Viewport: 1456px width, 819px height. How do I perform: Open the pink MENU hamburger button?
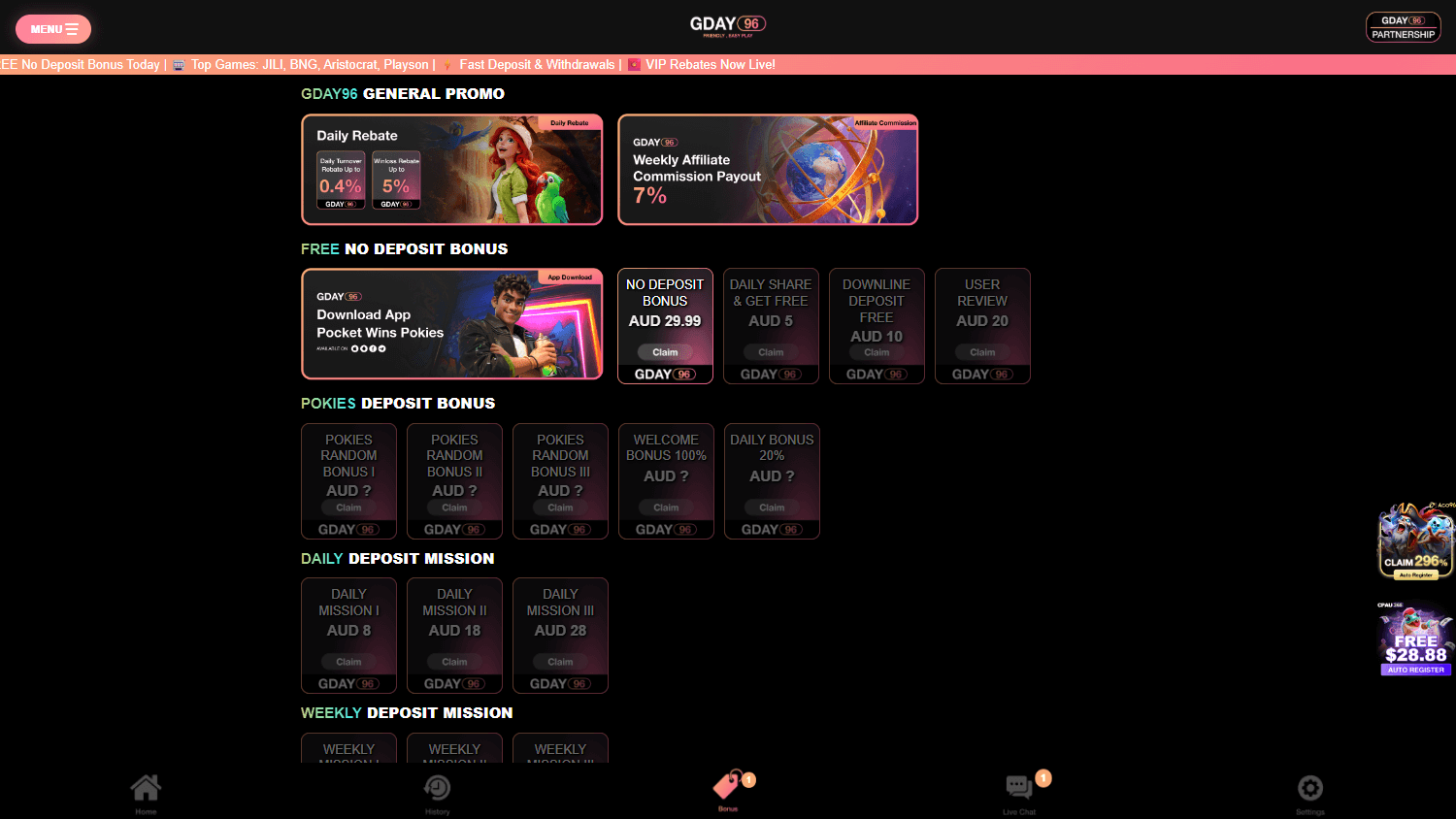[x=53, y=29]
